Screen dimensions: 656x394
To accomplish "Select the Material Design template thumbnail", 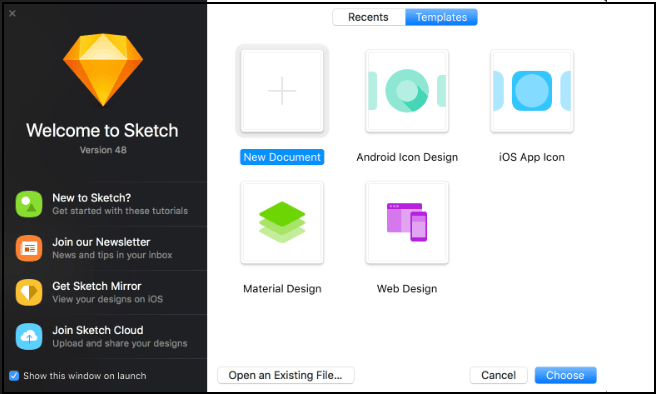I will click(282, 223).
